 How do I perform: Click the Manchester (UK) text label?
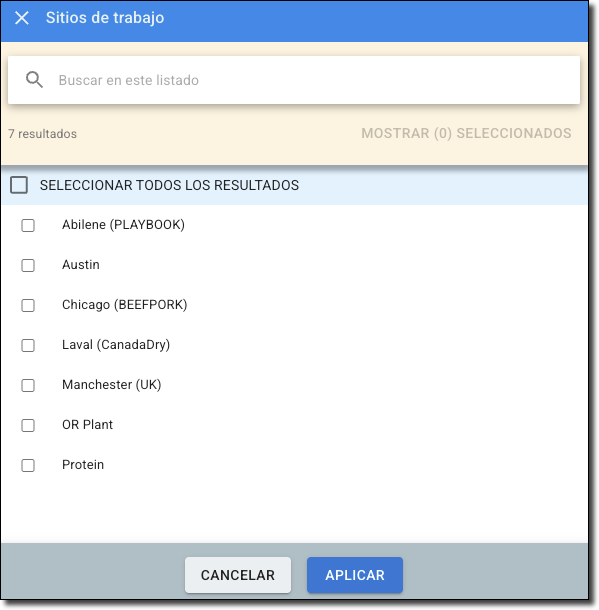pyautogui.click(x=112, y=385)
